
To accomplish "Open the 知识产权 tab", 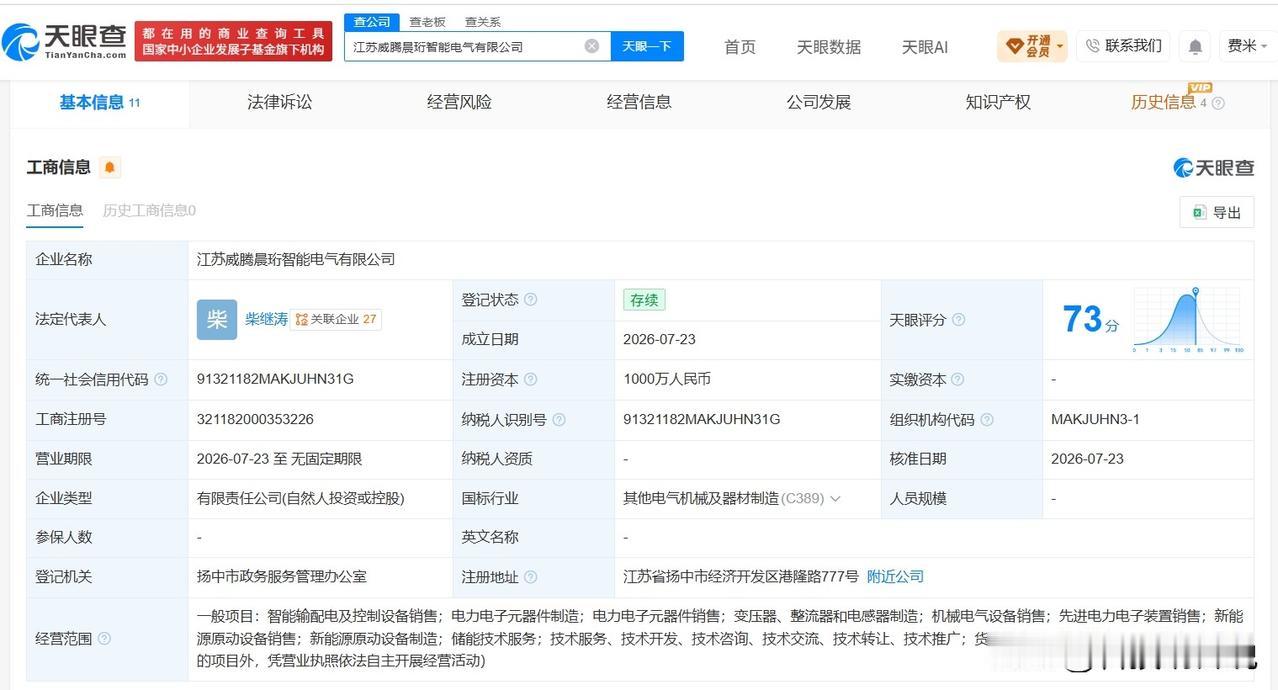I will pyautogui.click(x=998, y=102).
